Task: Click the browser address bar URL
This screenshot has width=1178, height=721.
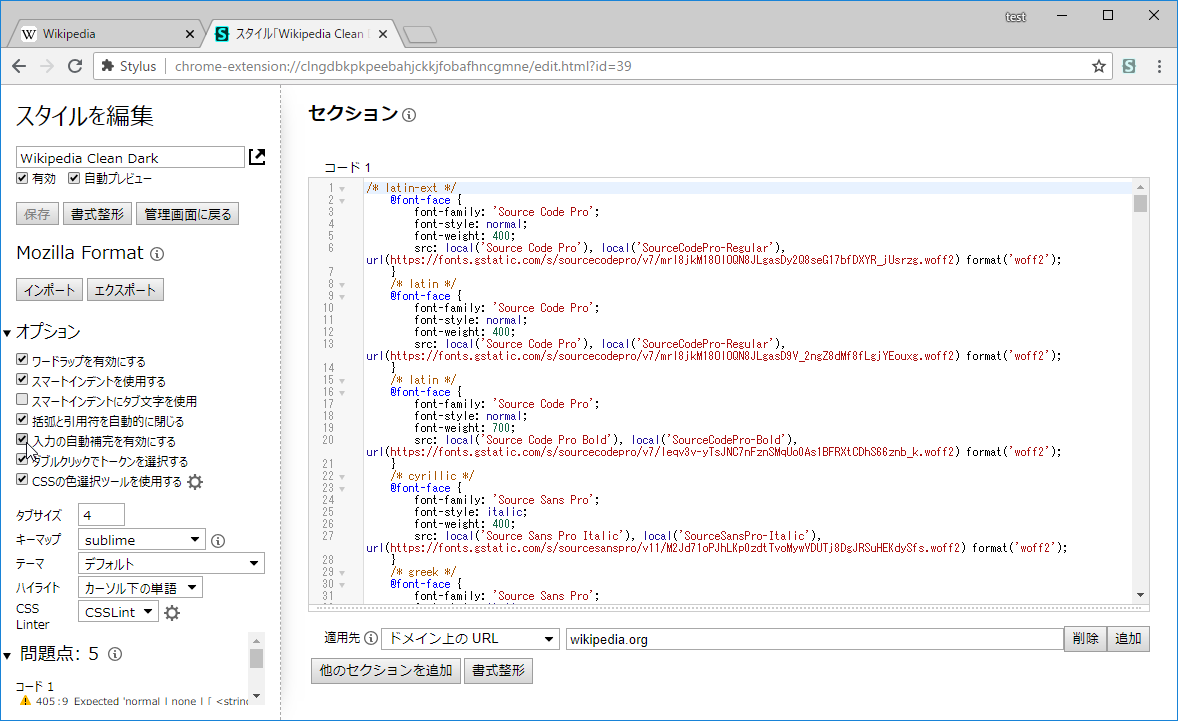Action: [403, 66]
